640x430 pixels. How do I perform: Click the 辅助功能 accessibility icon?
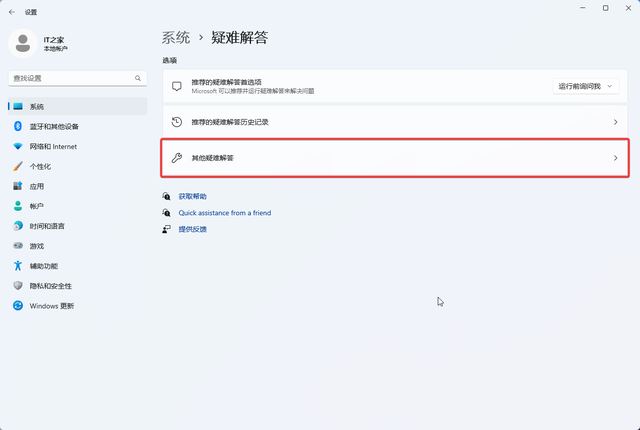(x=18, y=266)
